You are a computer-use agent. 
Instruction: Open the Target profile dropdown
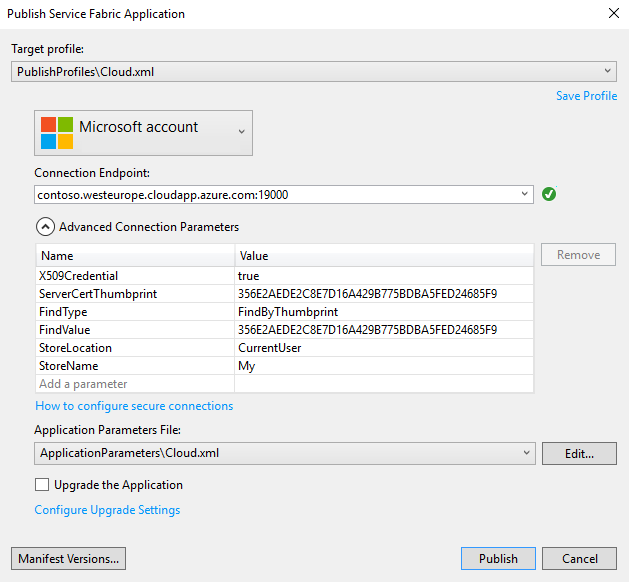point(314,71)
